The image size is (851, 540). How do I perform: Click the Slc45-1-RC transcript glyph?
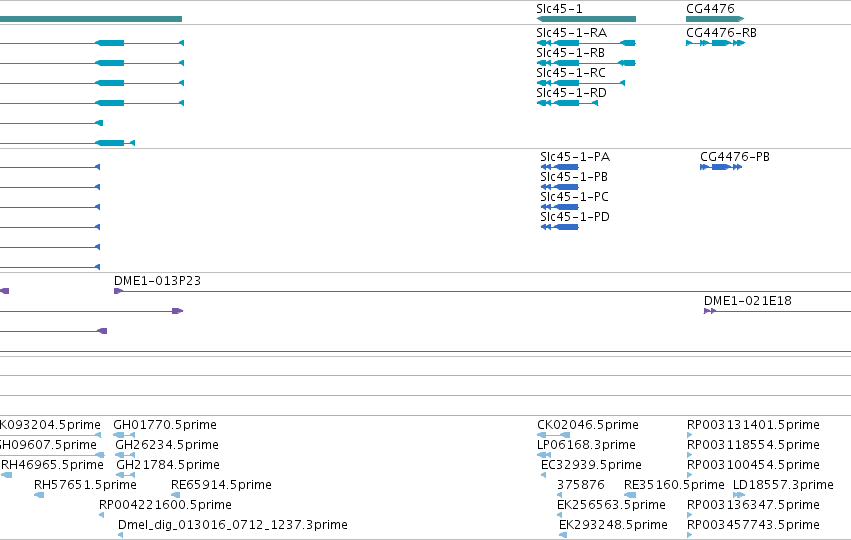click(581, 83)
